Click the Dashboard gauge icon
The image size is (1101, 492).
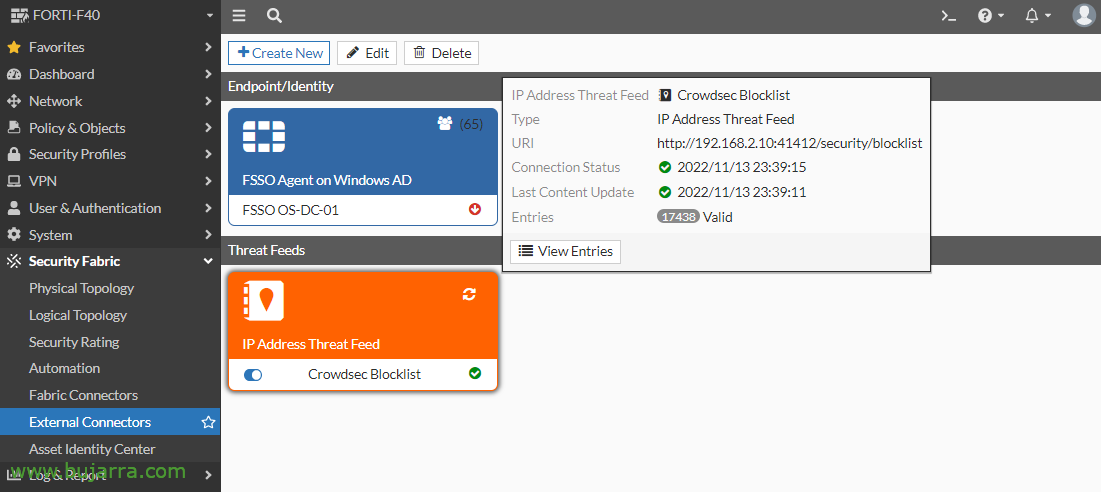click(13, 74)
